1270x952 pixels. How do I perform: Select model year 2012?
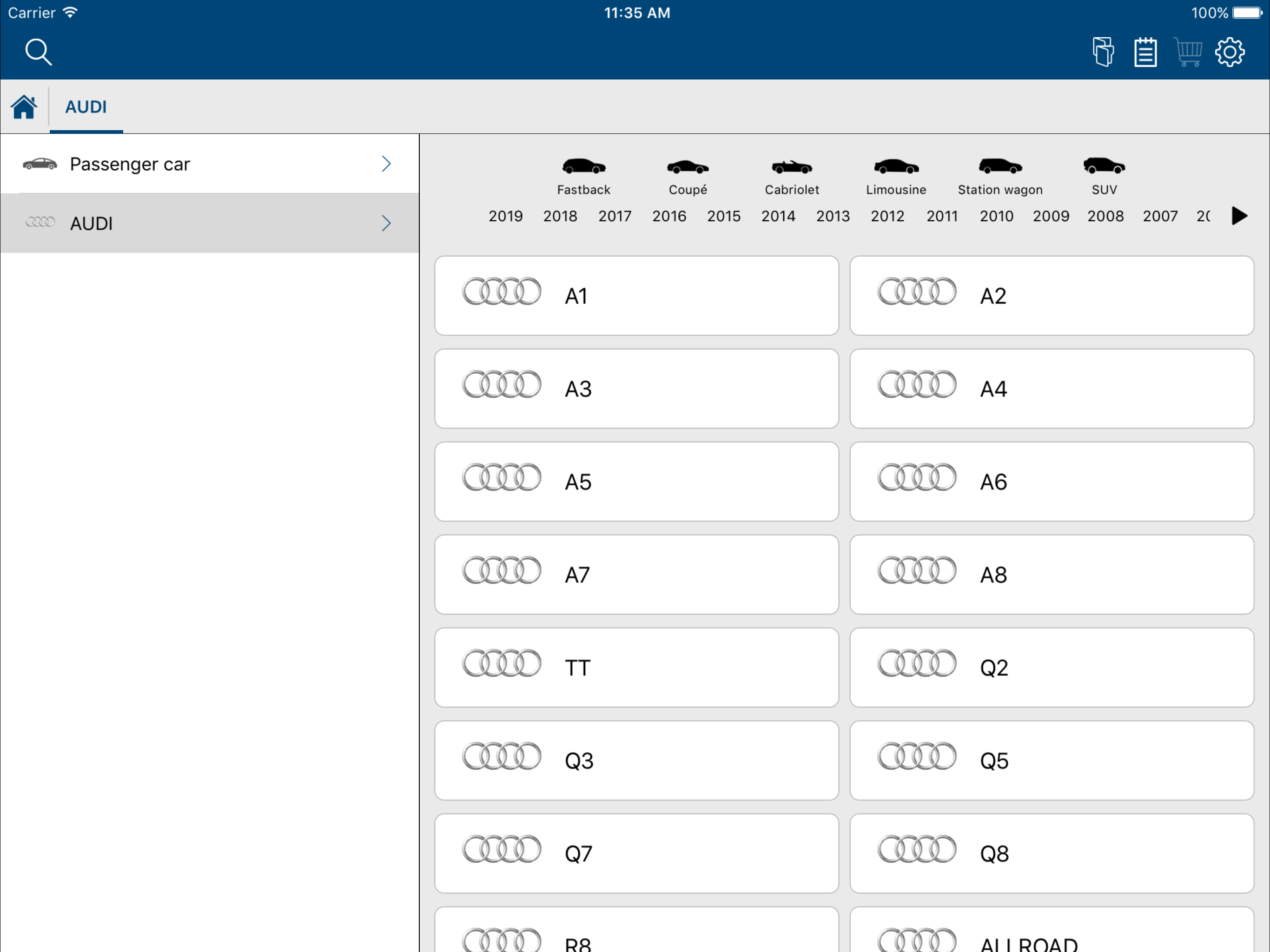(887, 217)
